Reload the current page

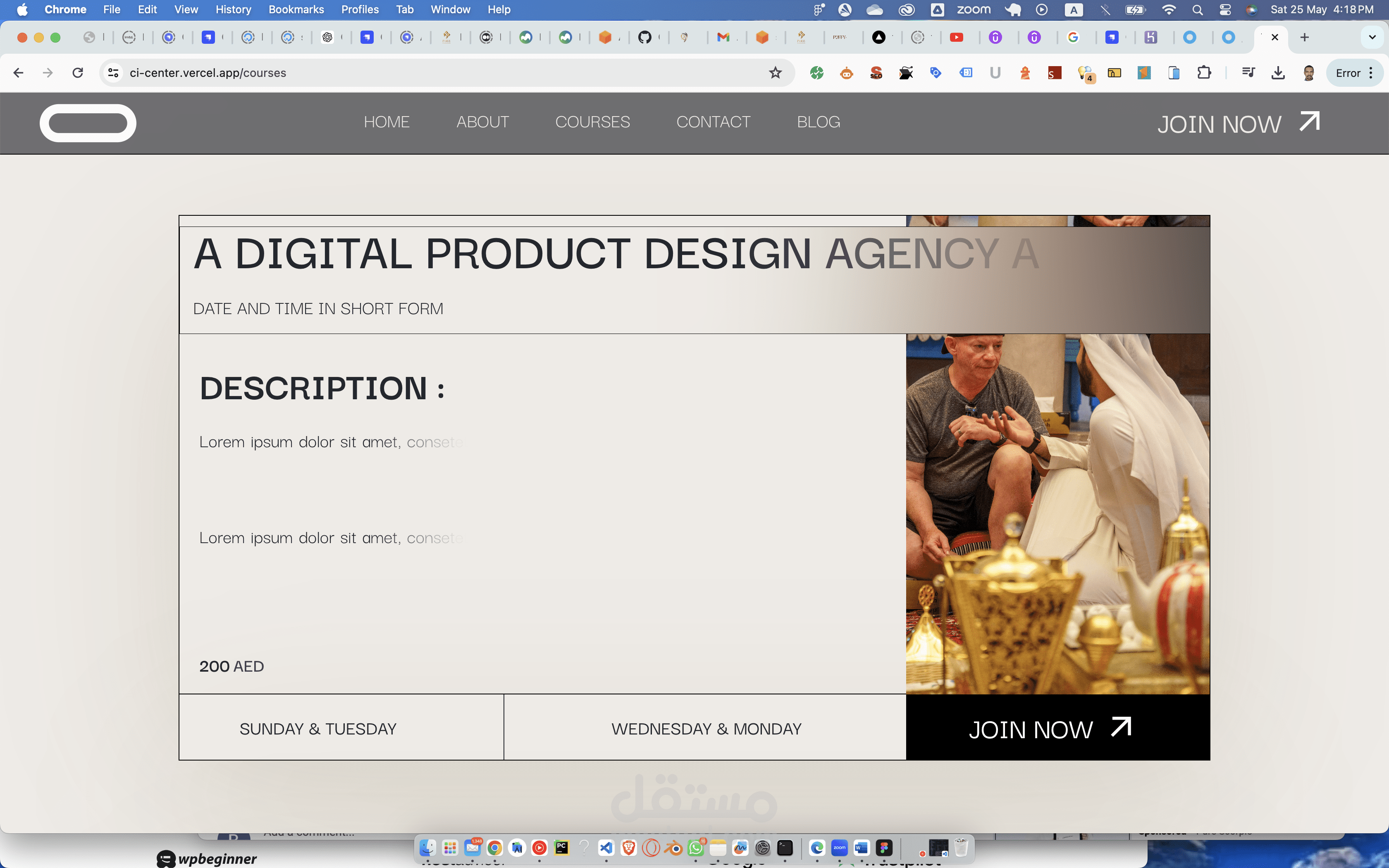click(x=77, y=73)
